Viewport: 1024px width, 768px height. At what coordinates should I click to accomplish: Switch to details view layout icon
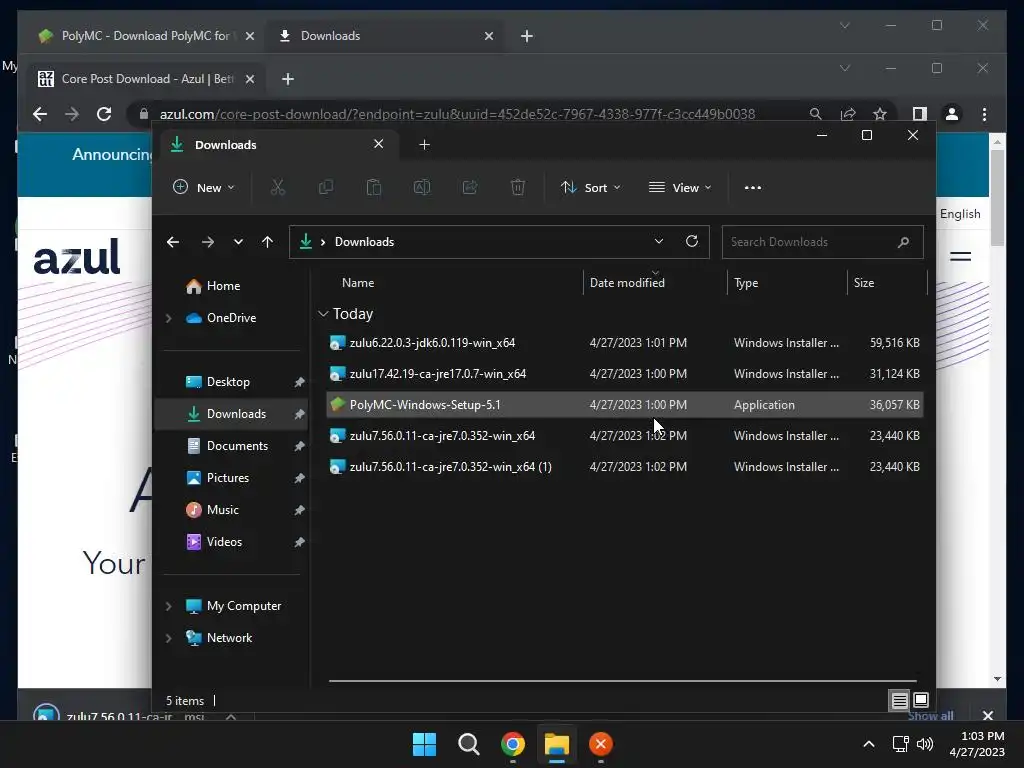click(899, 701)
